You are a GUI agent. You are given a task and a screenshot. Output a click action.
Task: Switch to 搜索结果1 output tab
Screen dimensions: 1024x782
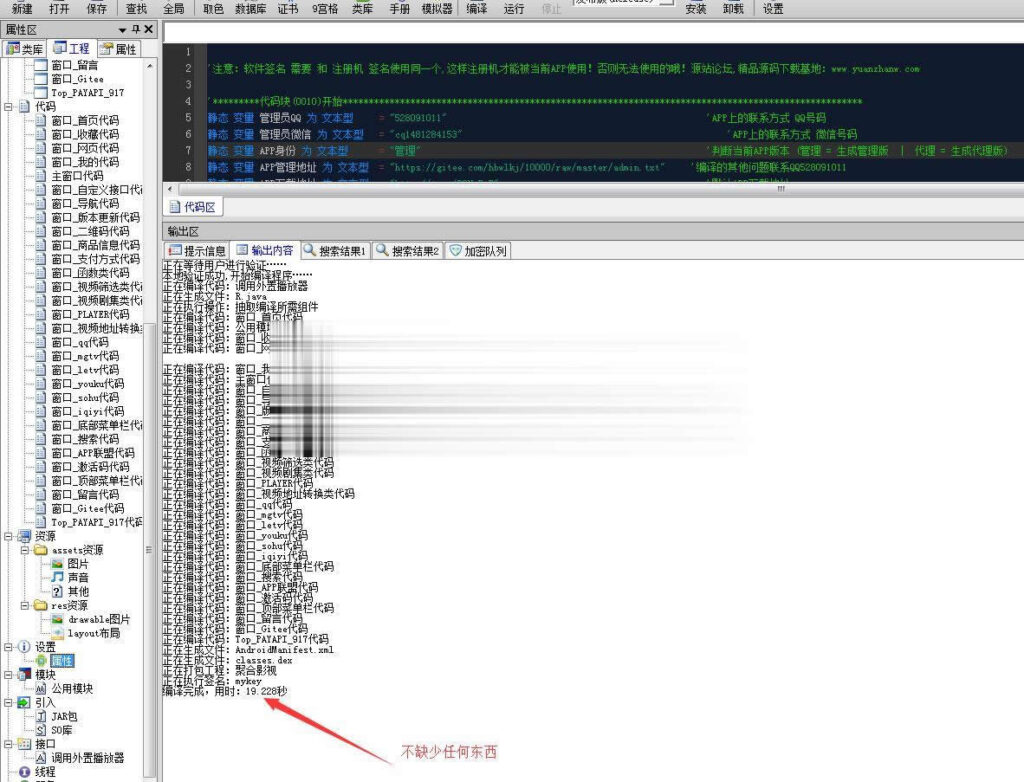point(335,251)
